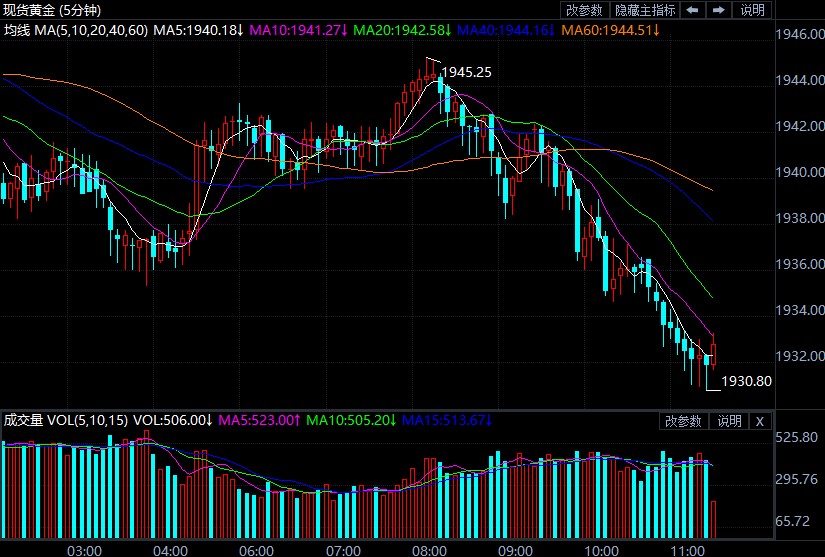Open 改参数 for the MA indicator
This screenshot has width=825, height=557.
click(584, 10)
